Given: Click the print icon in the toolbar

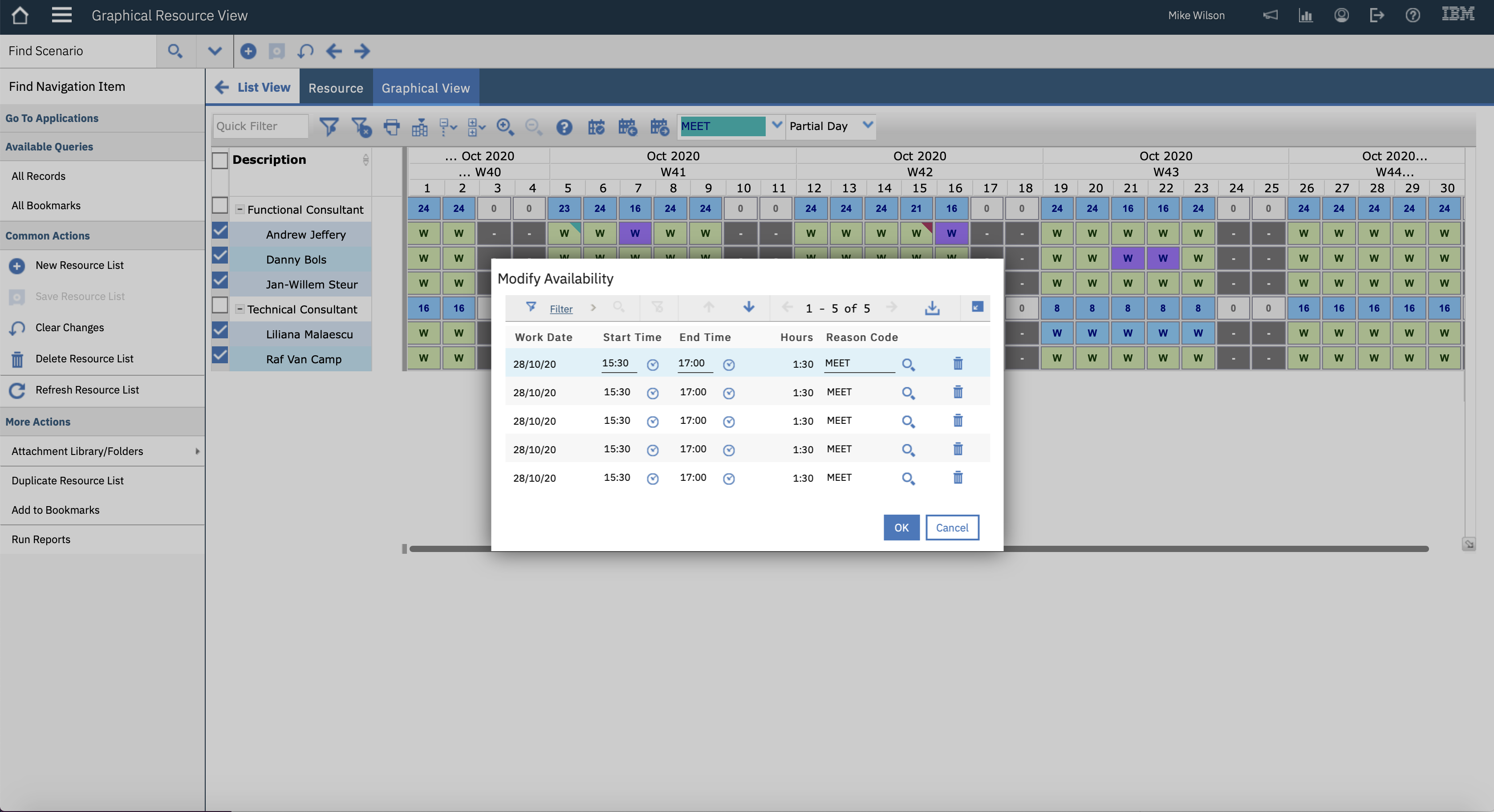Looking at the screenshot, I should (391, 126).
